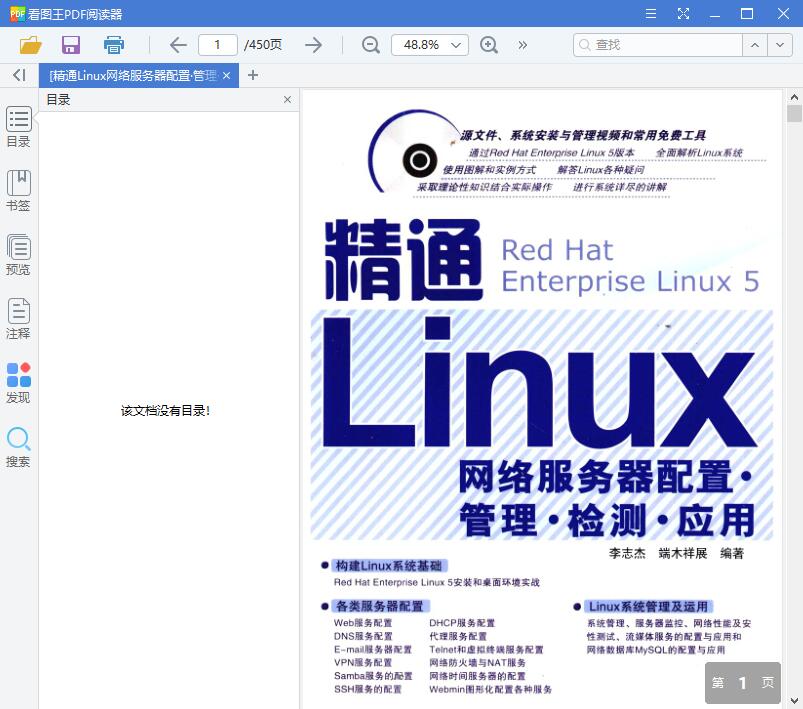This screenshot has height=709, width=803.
Task: Save the document with the floppy icon
Action: pyautogui.click(x=71, y=45)
